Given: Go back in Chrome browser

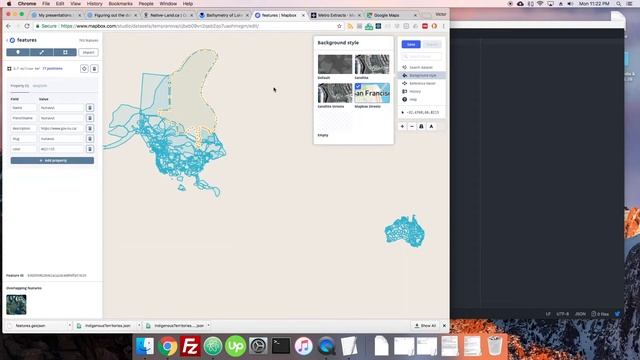Looking at the screenshot, I should point(9,26).
